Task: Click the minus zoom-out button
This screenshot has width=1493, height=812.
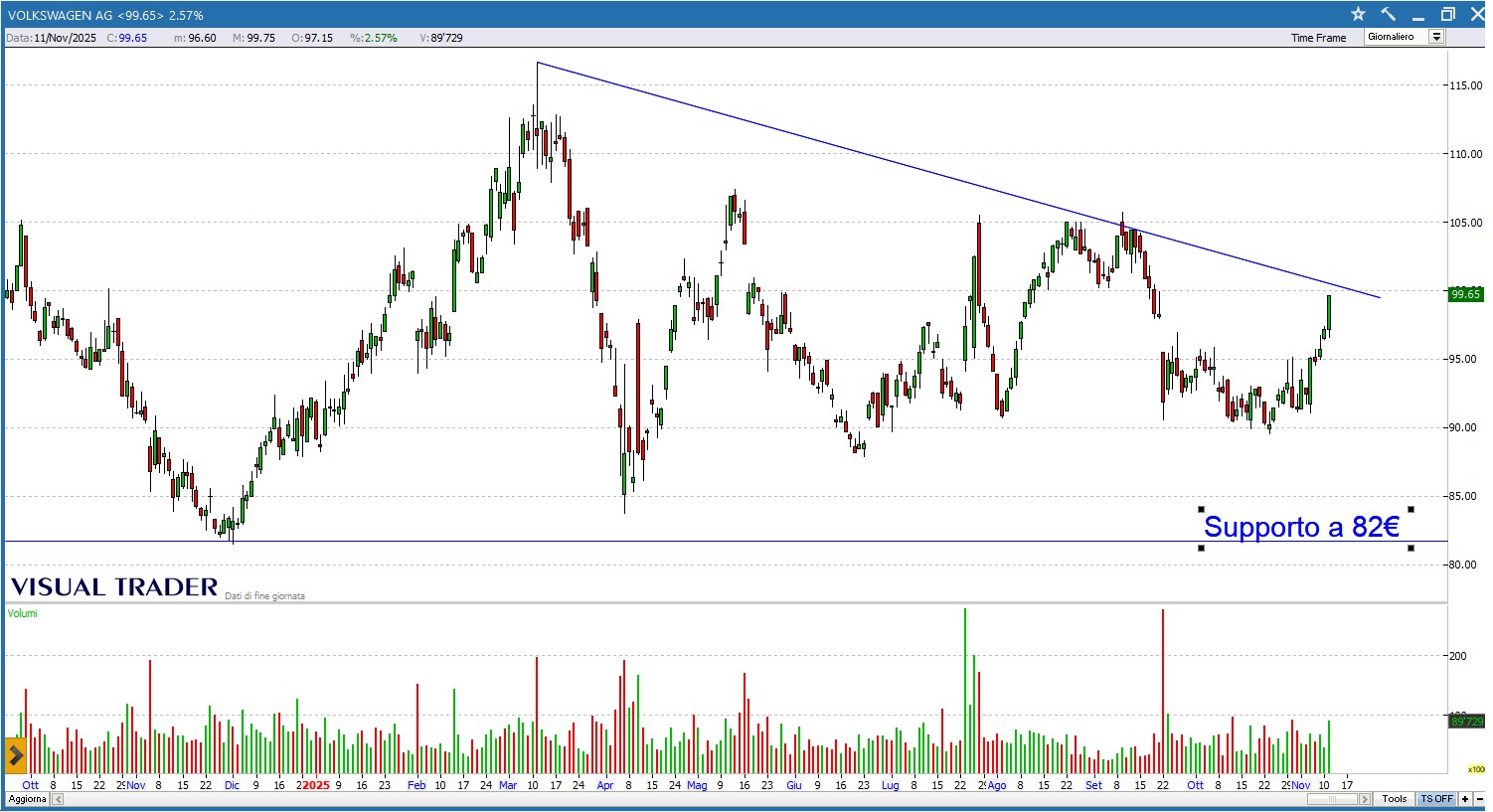Action: pos(1478,799)
